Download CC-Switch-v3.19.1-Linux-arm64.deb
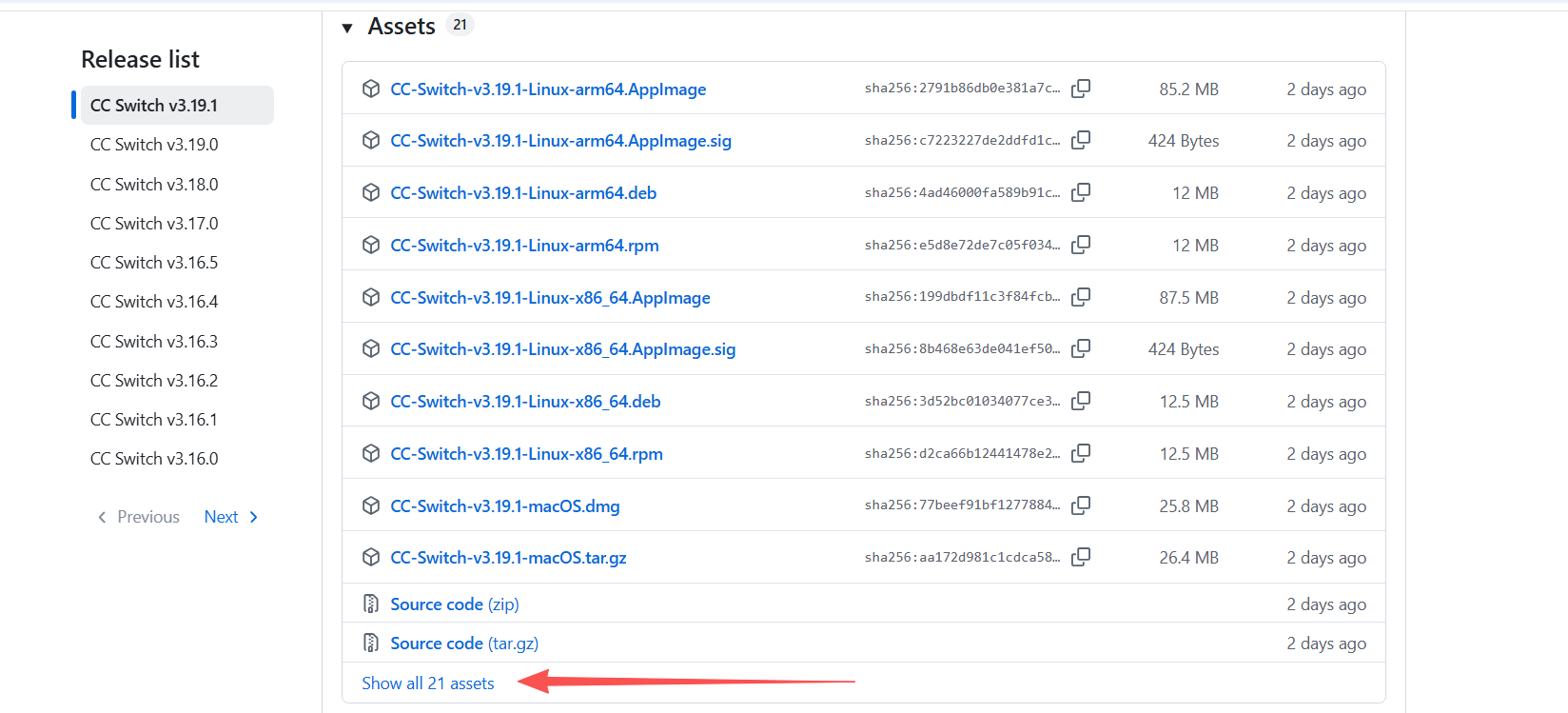Viewport: 1568px width, 713px height. pos(523,193)
